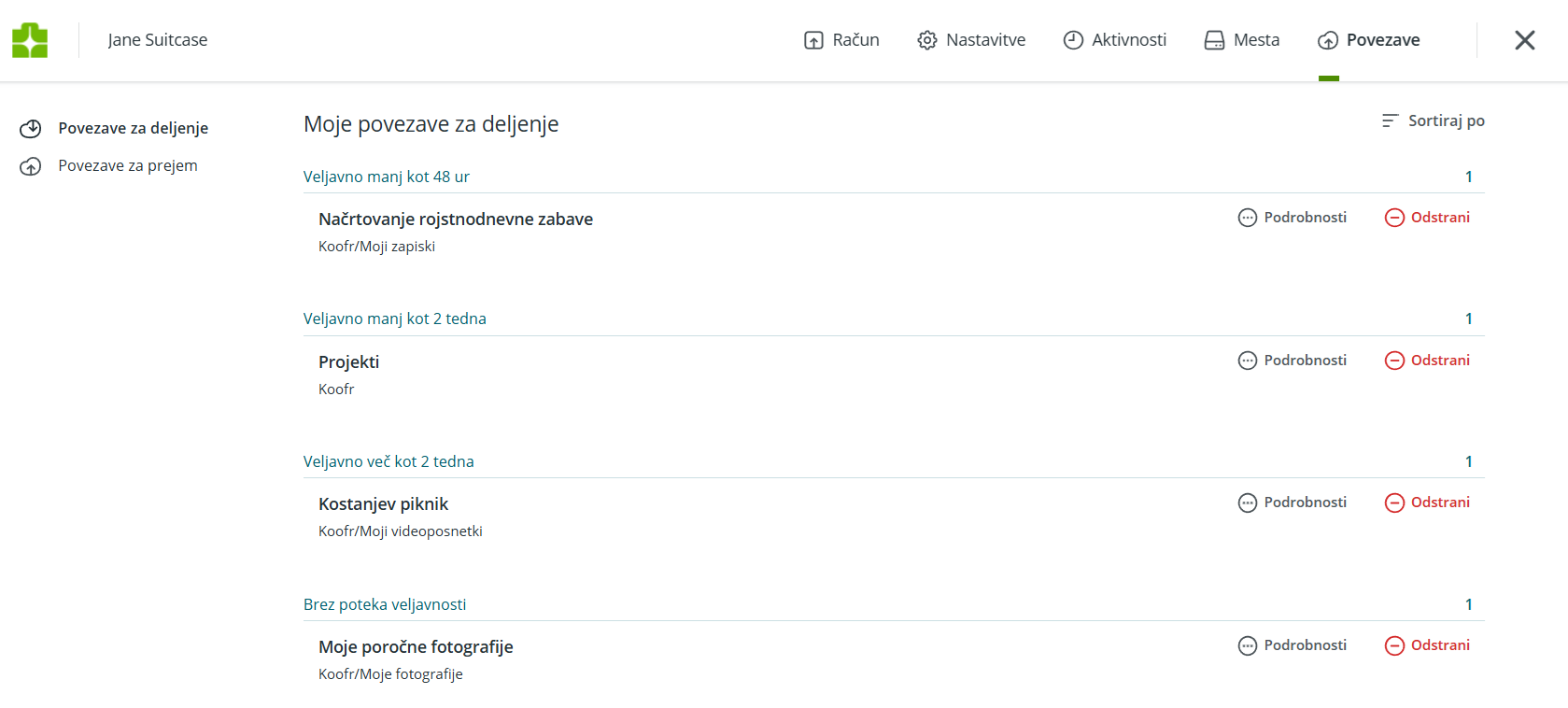Go to the Aktivnosti tab
Image resolution: width=1568 pixels, height=708 pixels.
point(1115,40)
